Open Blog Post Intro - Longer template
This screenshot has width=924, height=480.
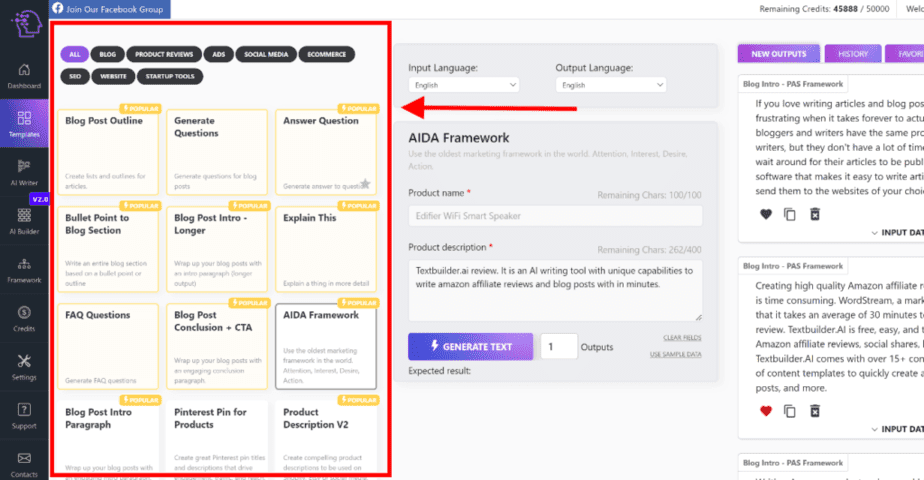217,249
